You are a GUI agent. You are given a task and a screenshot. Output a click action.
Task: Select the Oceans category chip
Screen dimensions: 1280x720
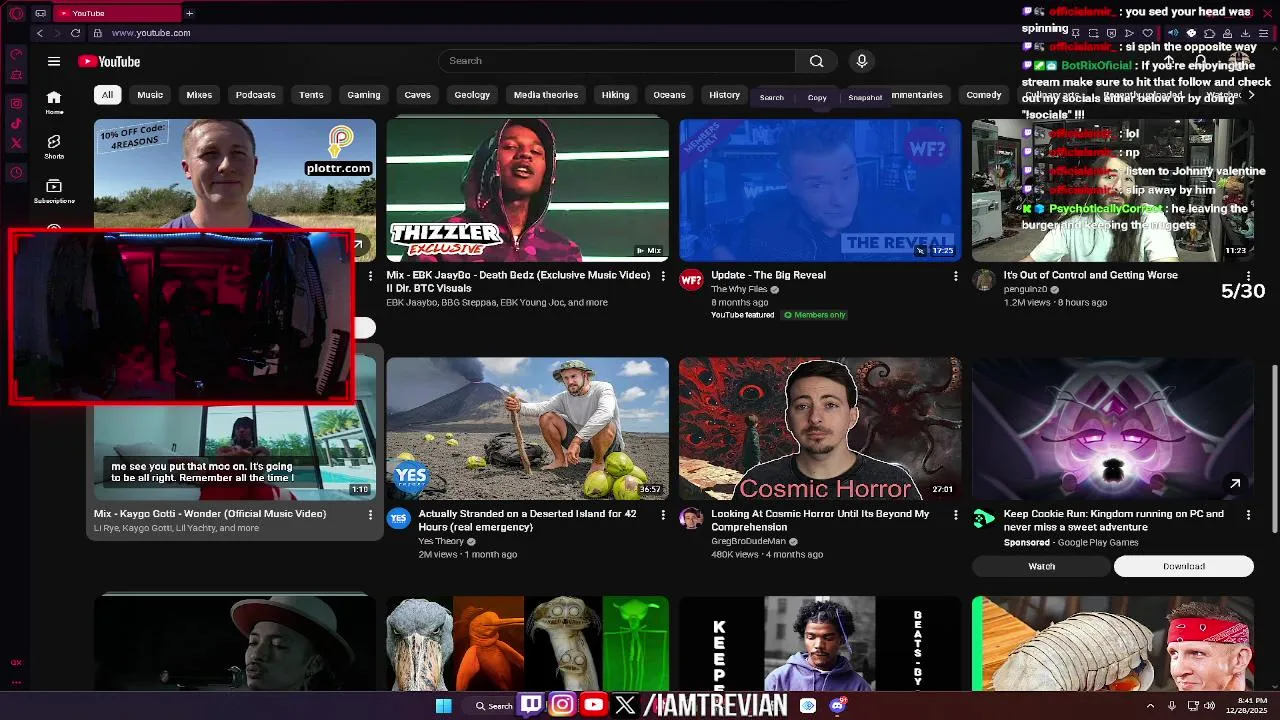click(669, 95)
